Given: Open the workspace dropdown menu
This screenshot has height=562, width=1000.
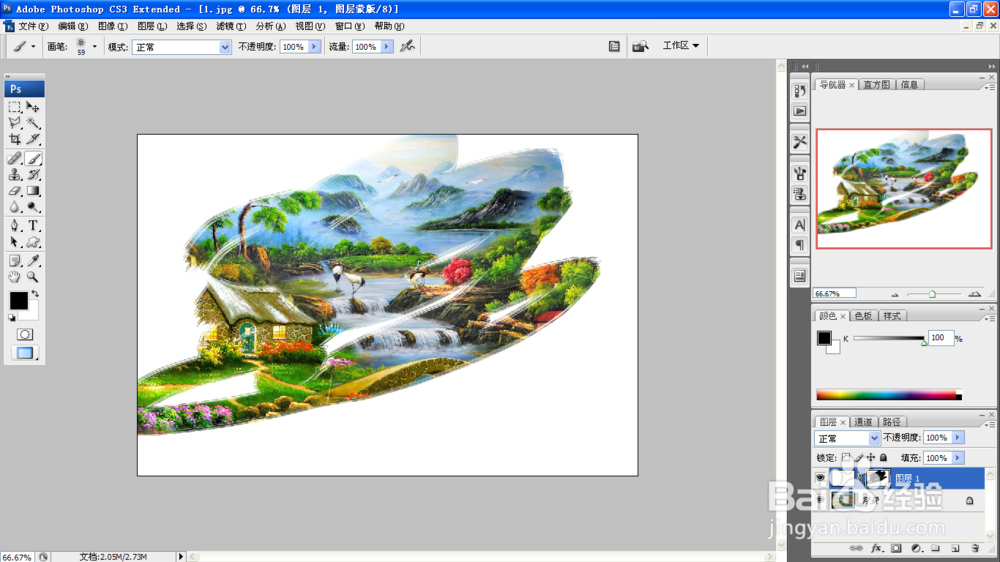Looking at the screenshot, I should coord(680,45).
